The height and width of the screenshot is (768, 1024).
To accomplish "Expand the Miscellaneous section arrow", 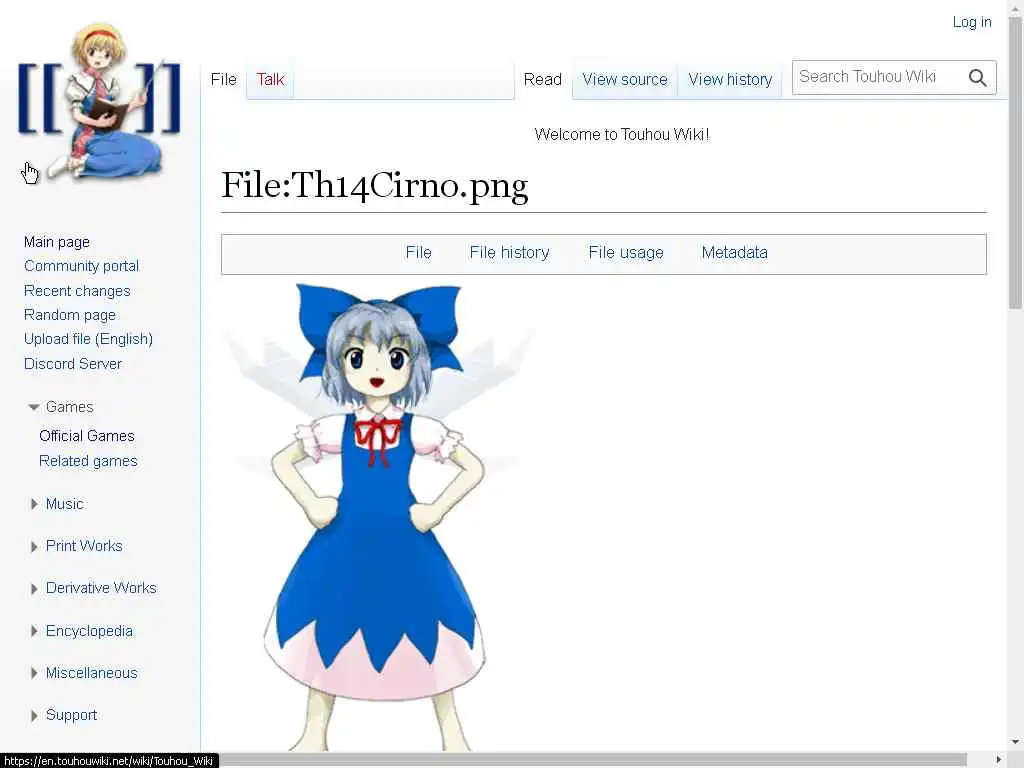I will [x=34, y=673].
